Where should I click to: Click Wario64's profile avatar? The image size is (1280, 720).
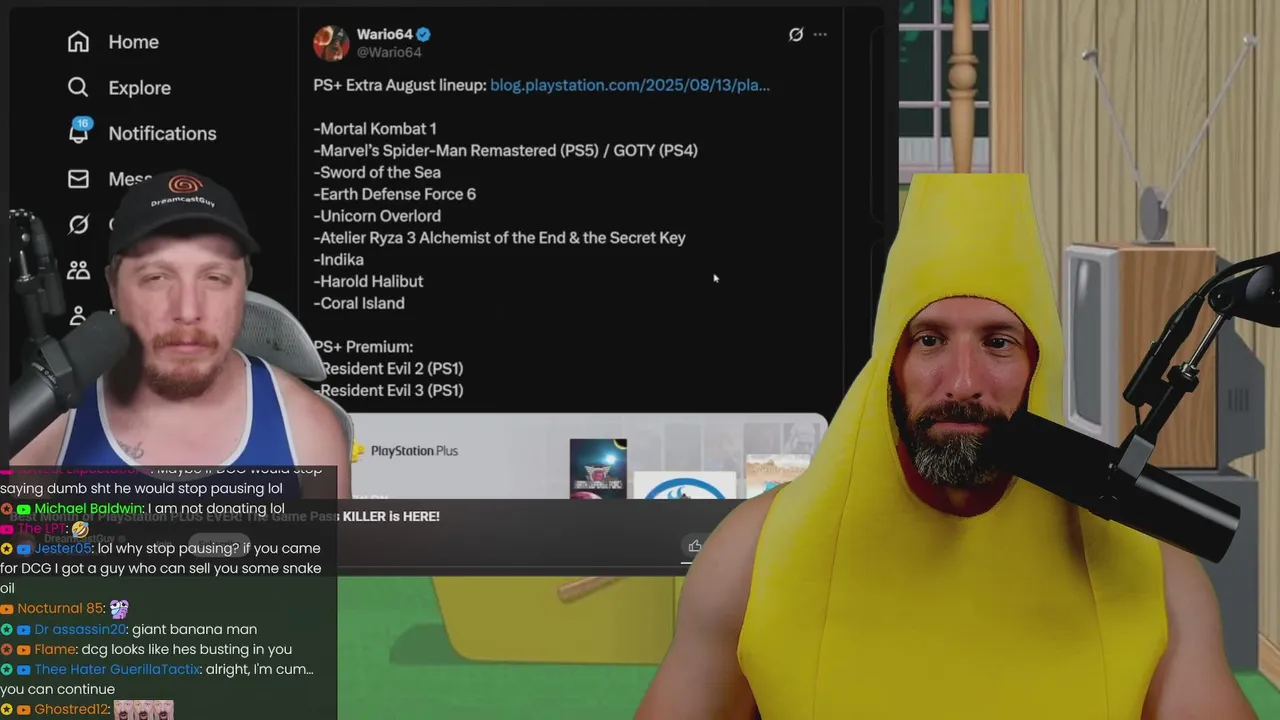[331, 43]
